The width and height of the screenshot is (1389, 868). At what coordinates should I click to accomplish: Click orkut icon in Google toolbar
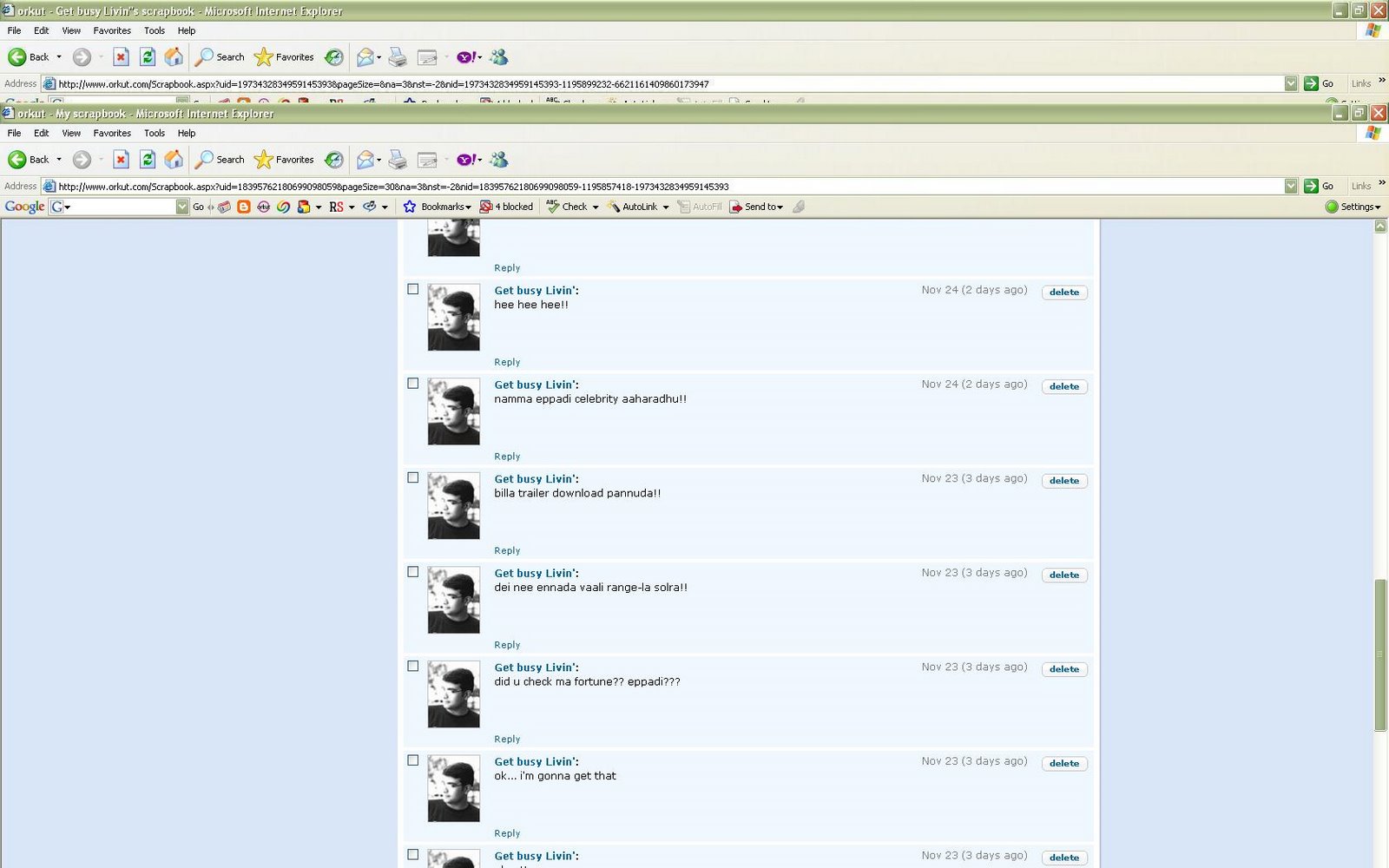263,207
